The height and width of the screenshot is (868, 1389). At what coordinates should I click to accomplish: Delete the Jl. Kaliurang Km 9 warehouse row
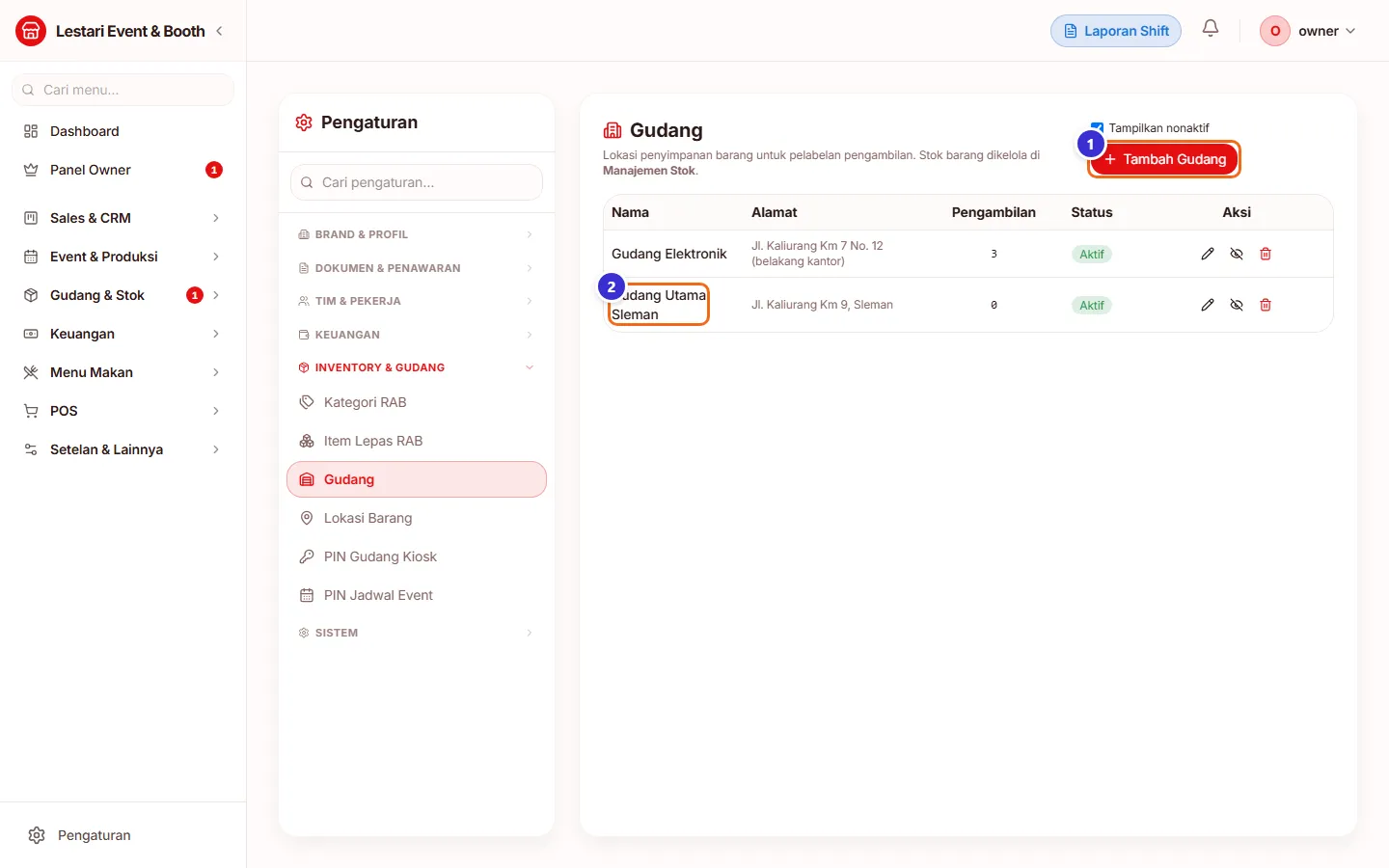pos(1266,305)
